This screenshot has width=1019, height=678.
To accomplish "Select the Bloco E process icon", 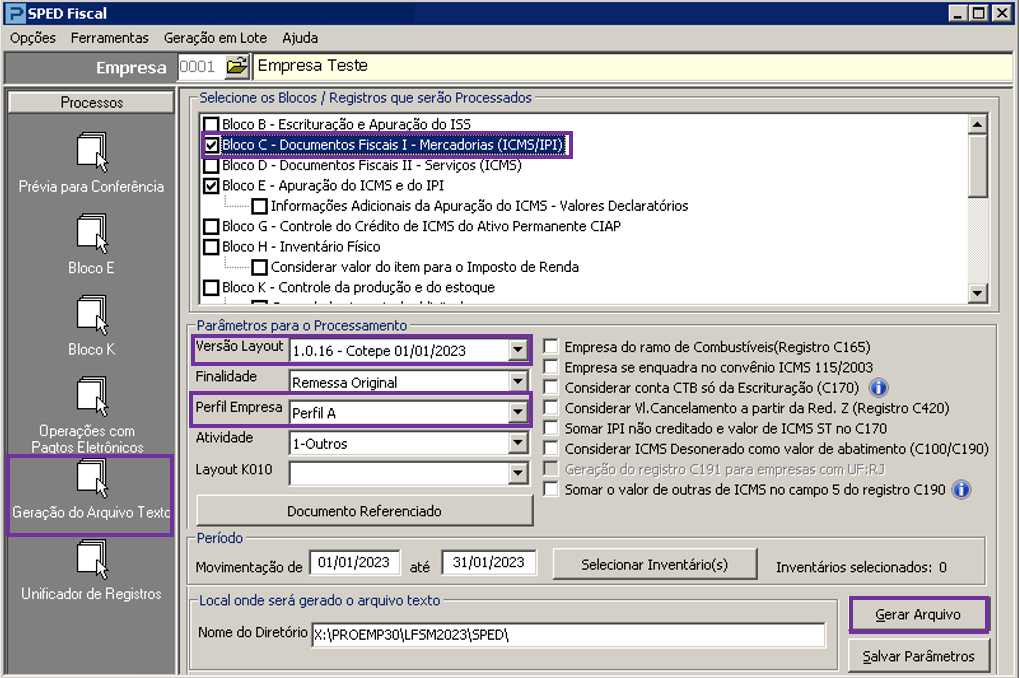I will click(x=92, y=233).
